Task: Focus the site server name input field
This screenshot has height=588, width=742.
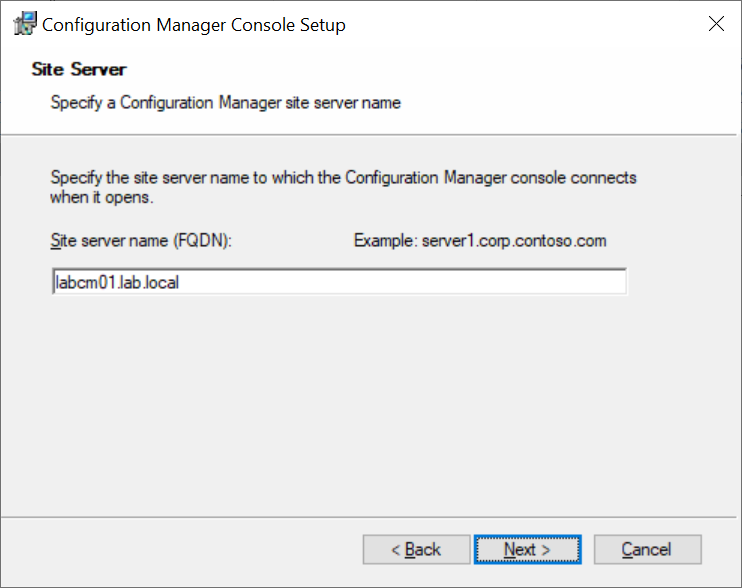Action: [339, 282]
